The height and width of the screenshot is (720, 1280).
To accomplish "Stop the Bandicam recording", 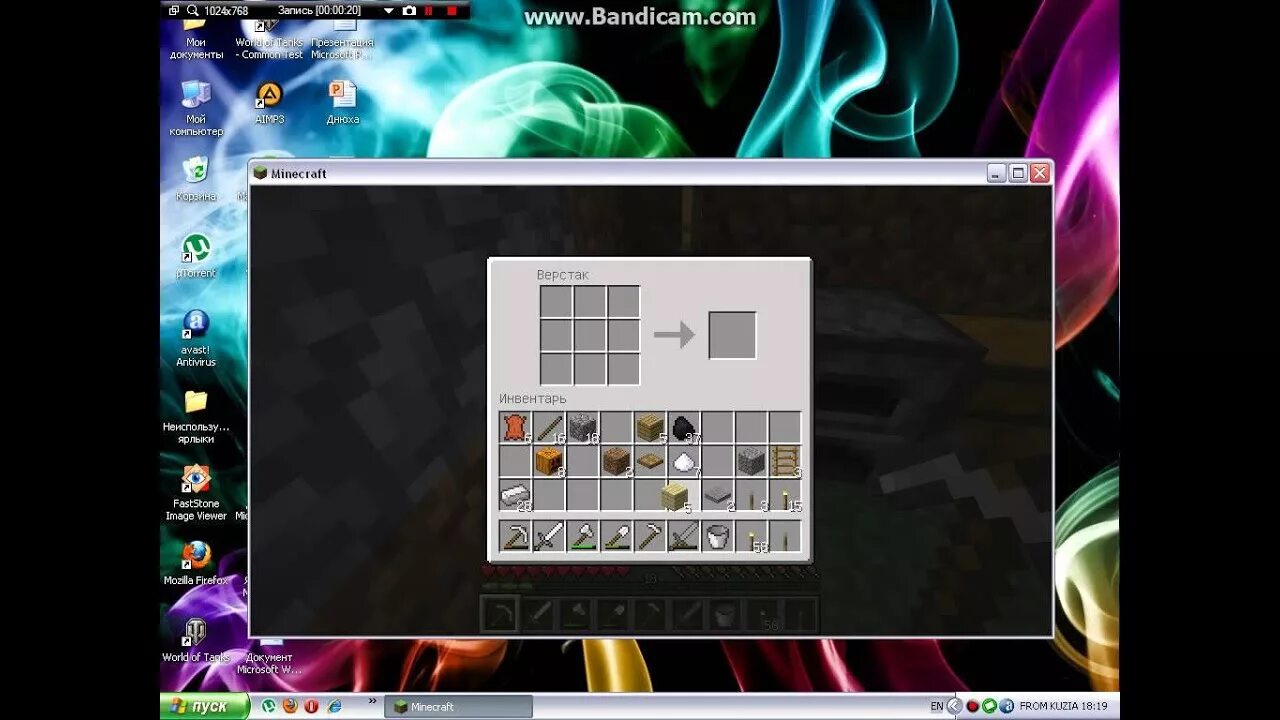I will point(452,10).
